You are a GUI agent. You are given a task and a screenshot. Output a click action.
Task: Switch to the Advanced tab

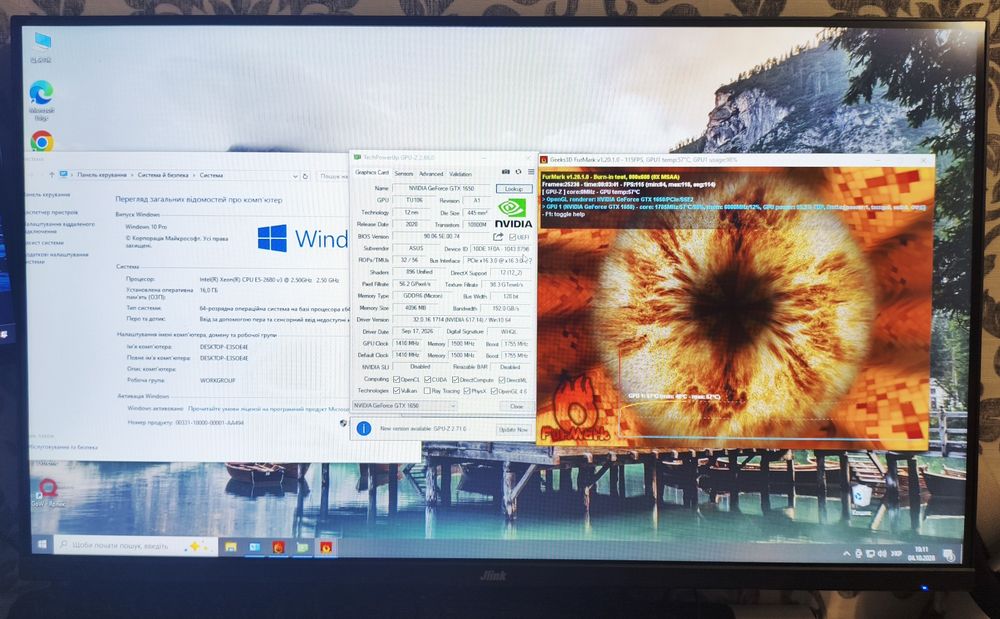point(430,173)
